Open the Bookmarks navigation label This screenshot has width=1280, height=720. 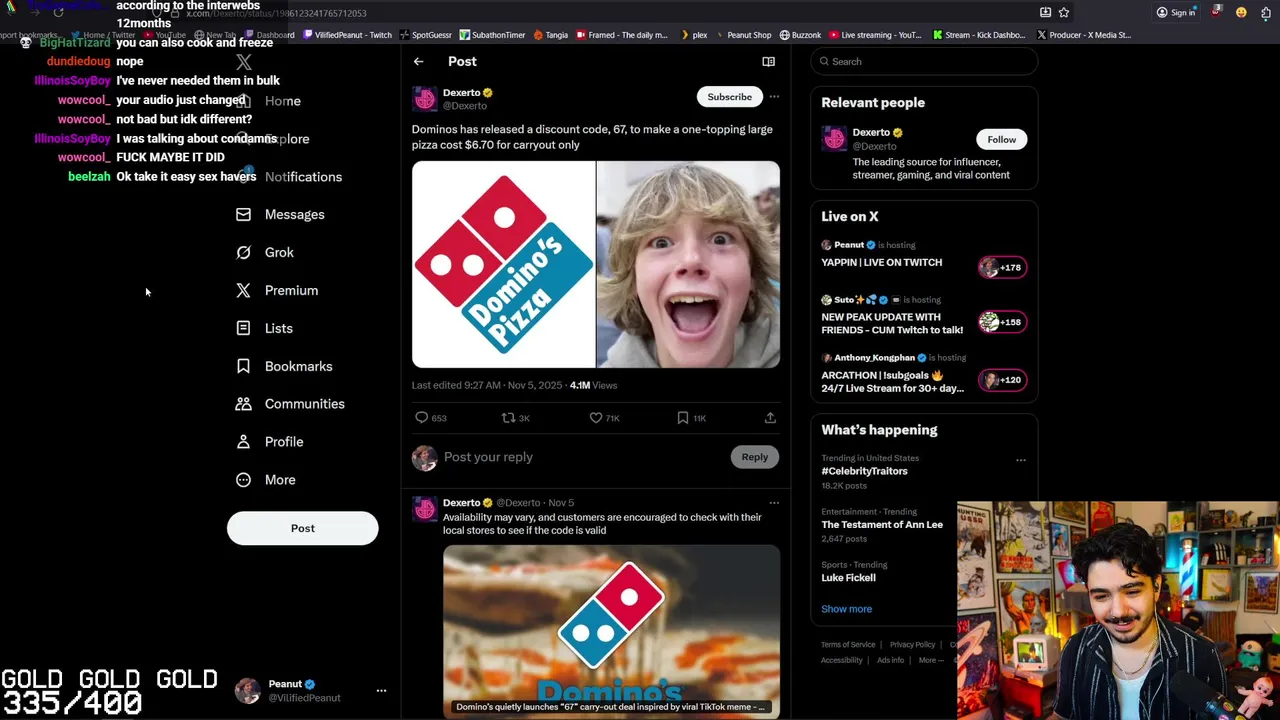(298, 366)
